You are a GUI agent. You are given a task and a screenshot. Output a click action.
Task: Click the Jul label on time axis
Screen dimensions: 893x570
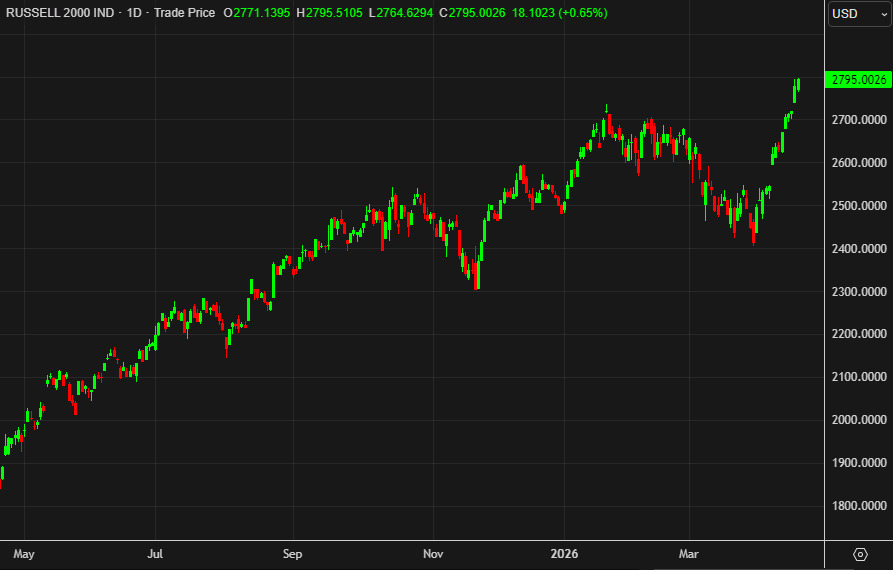click(155, 554)
